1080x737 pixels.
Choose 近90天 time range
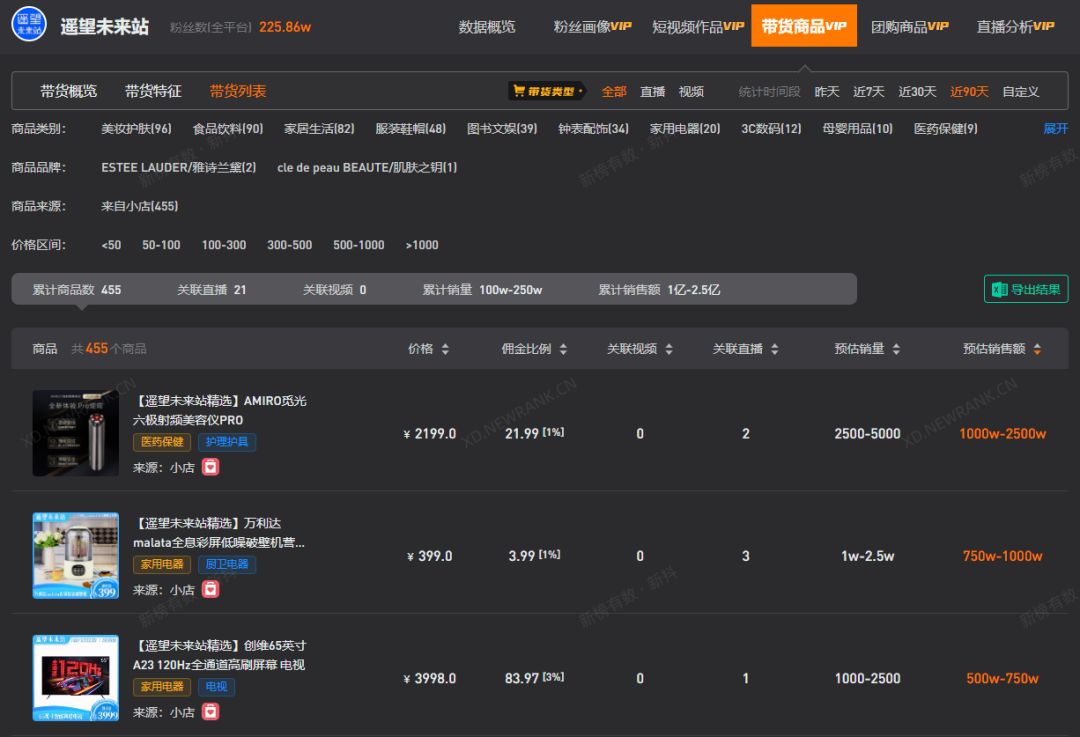click(969, 92)
